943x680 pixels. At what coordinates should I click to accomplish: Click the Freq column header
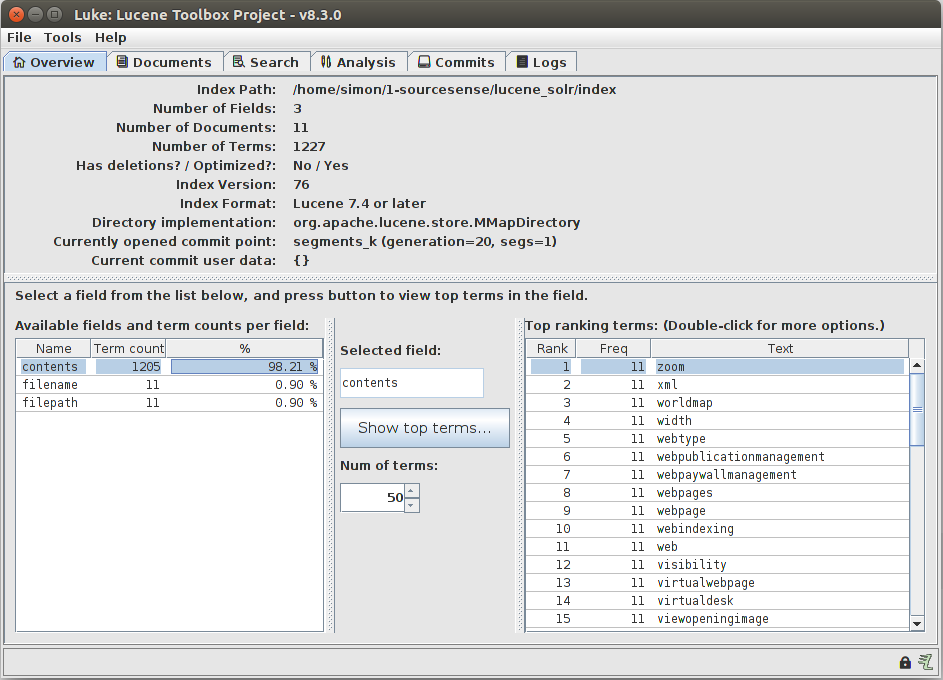[613, 348]
